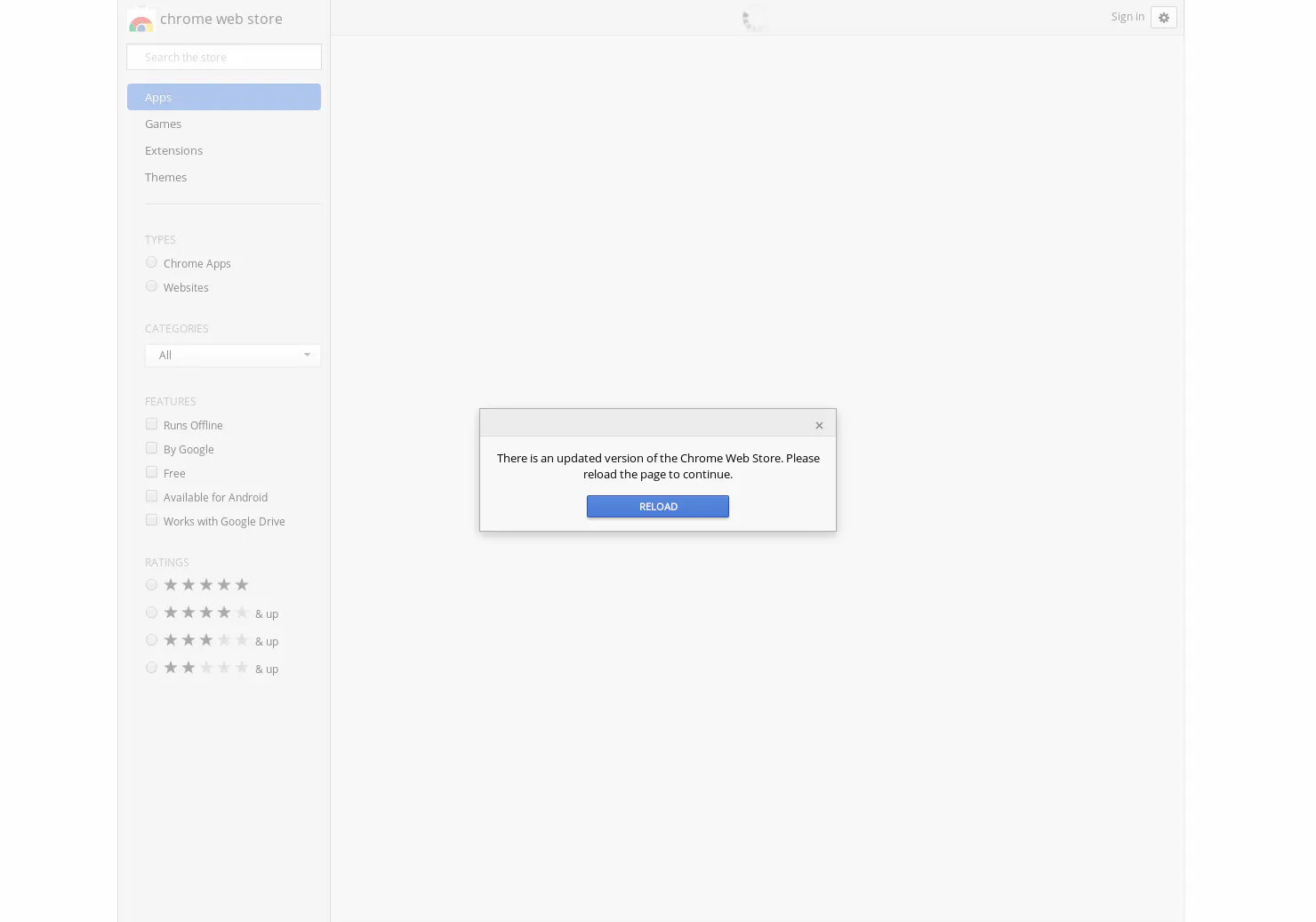This screenshot has height=922, width=1316.
Task: Open the settings gear menu
Action: pos(1163,18)
